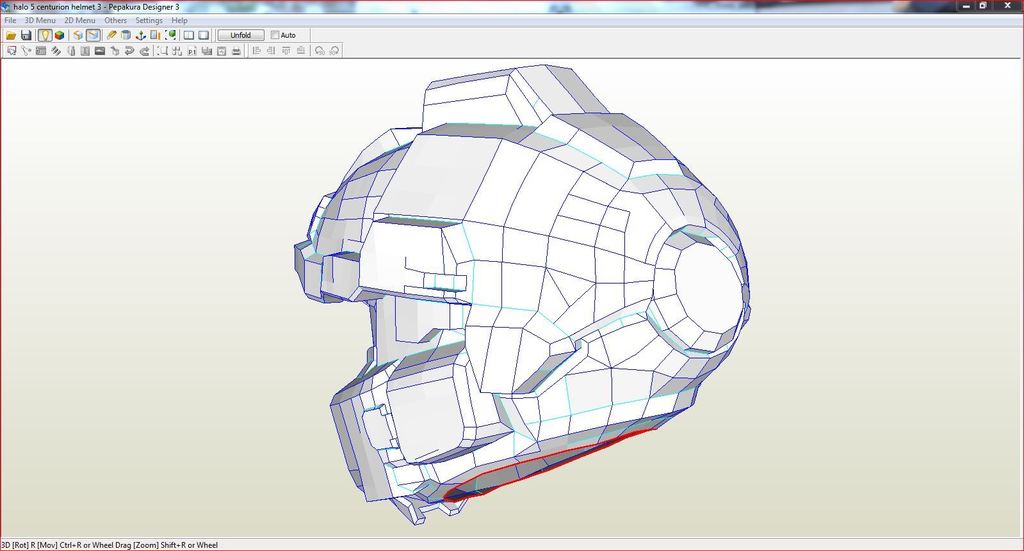The height and width of the screenshot is (551, 1024).
Task: Open the Help menu
Action: pos(179,20)
